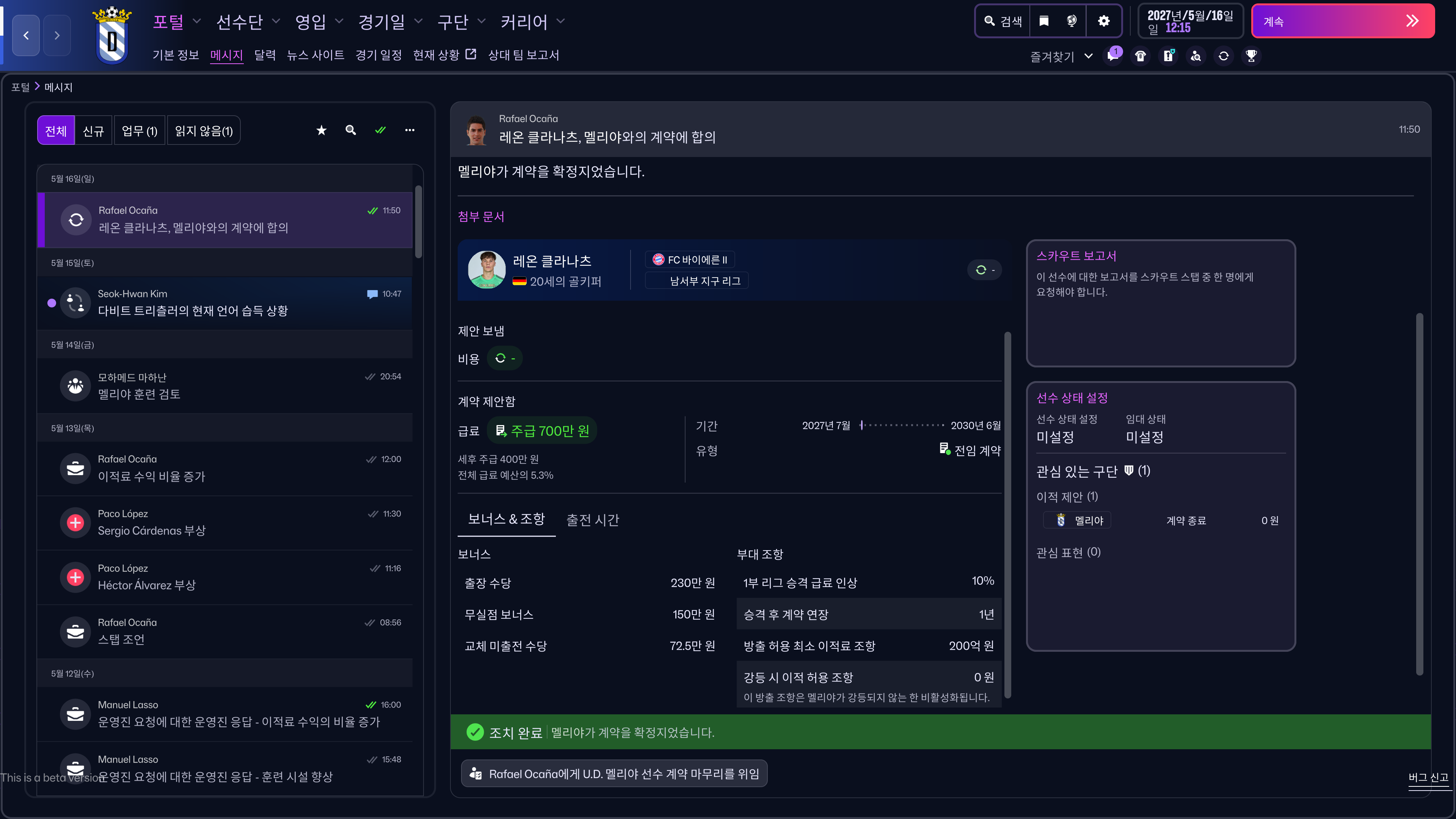
Task: Open the inbox three-dots more options
Action: [409, 130]
